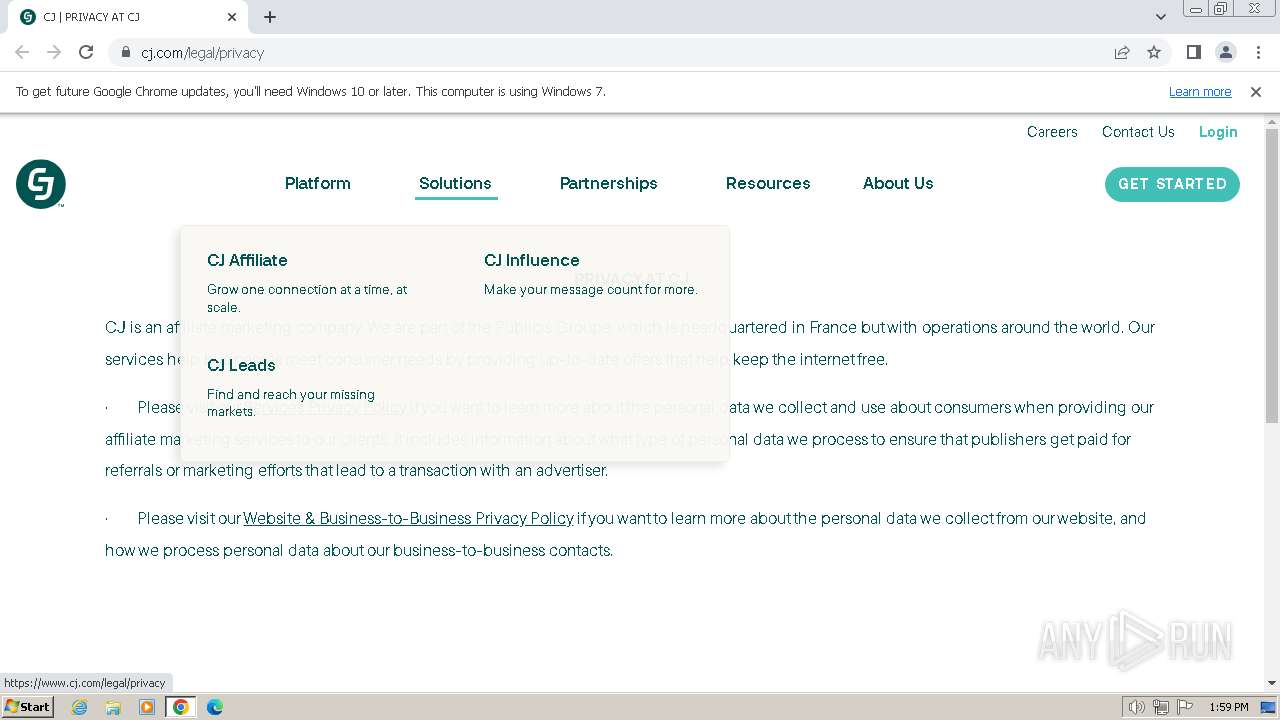Open the Solutions menu
Image resolution: width=1280 pixels, height=720 pixels.
pyautogui.click(x=455, y=183)
